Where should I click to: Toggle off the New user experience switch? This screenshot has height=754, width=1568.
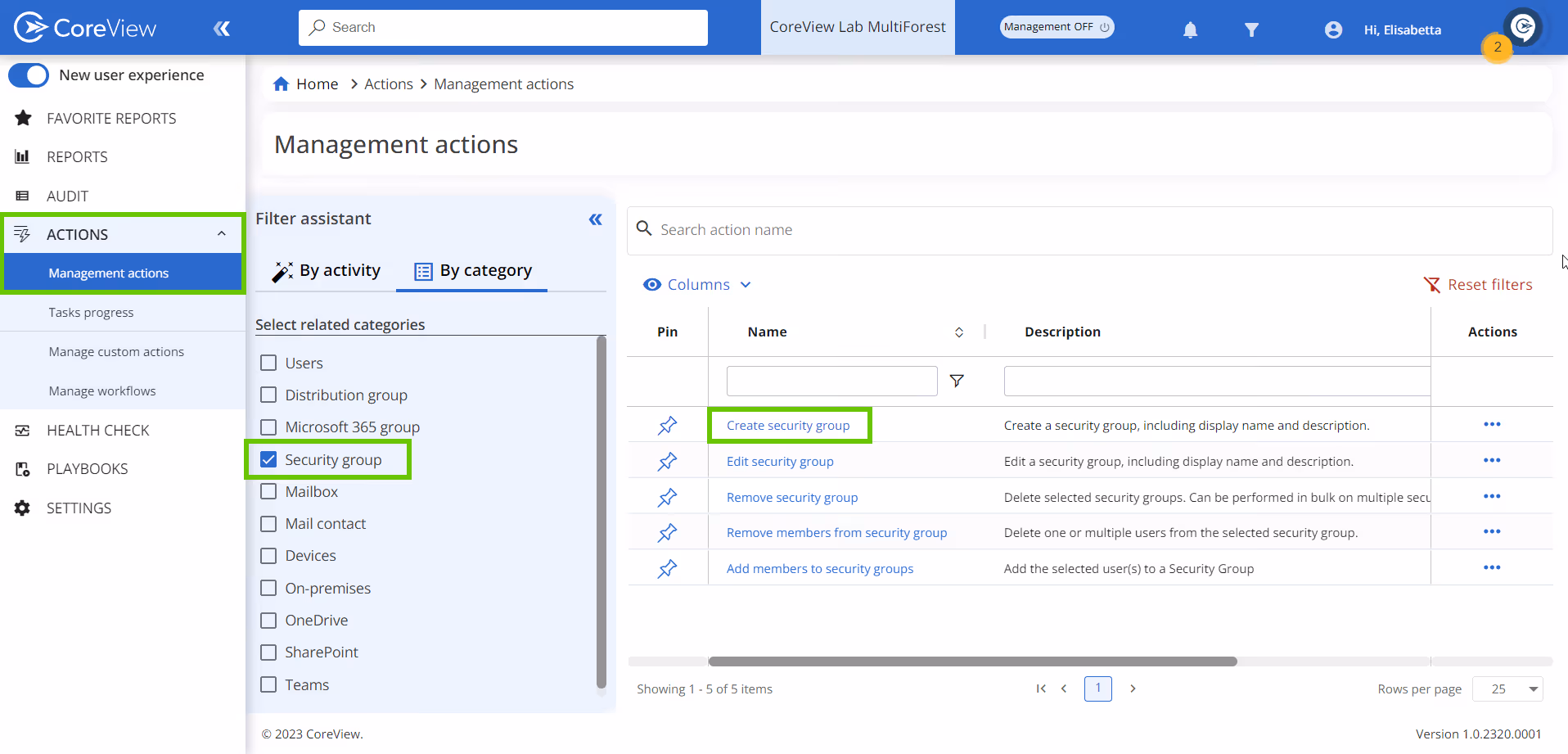point(29,74)
